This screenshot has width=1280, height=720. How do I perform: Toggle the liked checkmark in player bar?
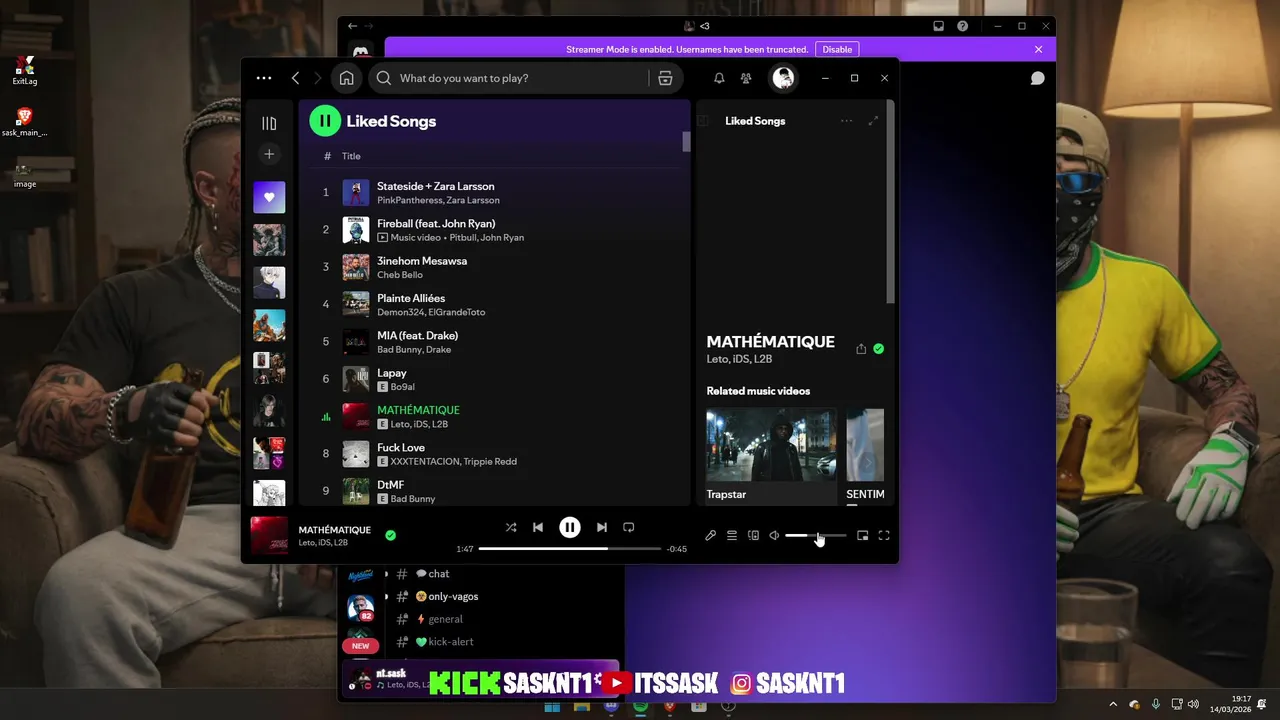390,535
